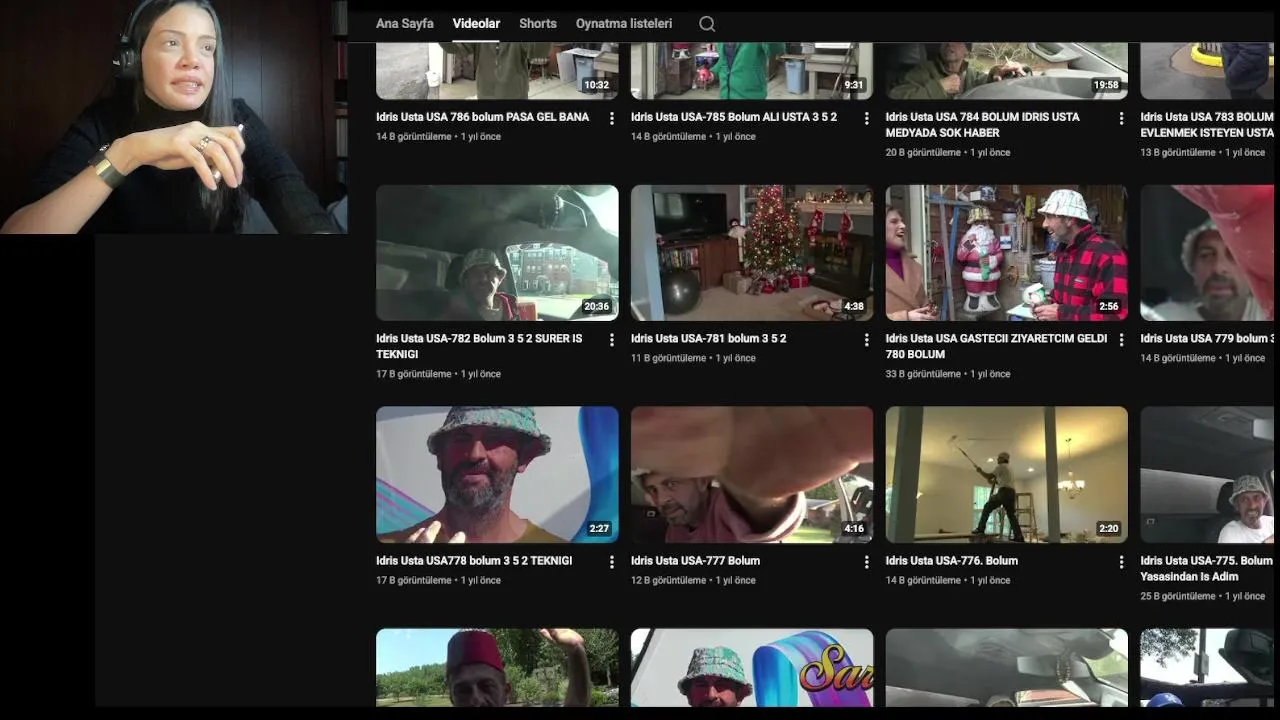Play the USA 779 bolum thumbnail

click(x=1208, y=253)
